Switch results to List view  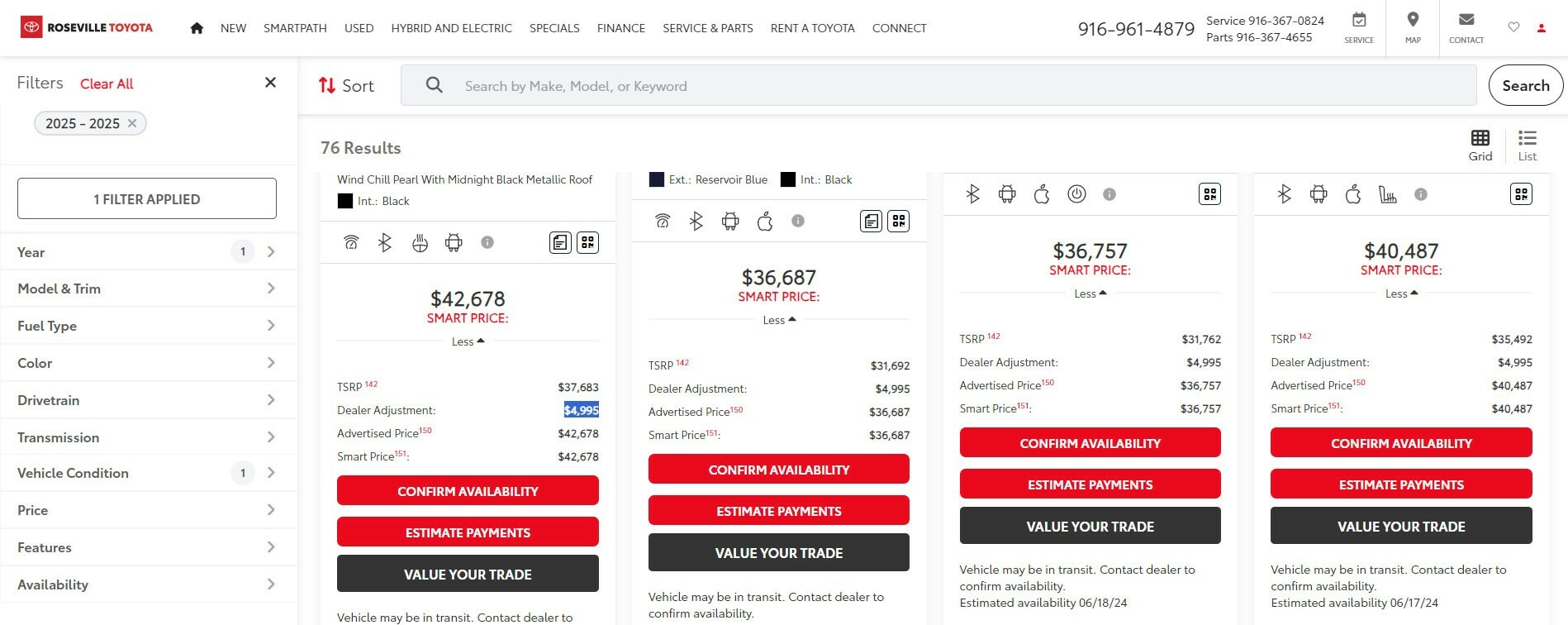pyautogui.click(x=1527, y=145)
